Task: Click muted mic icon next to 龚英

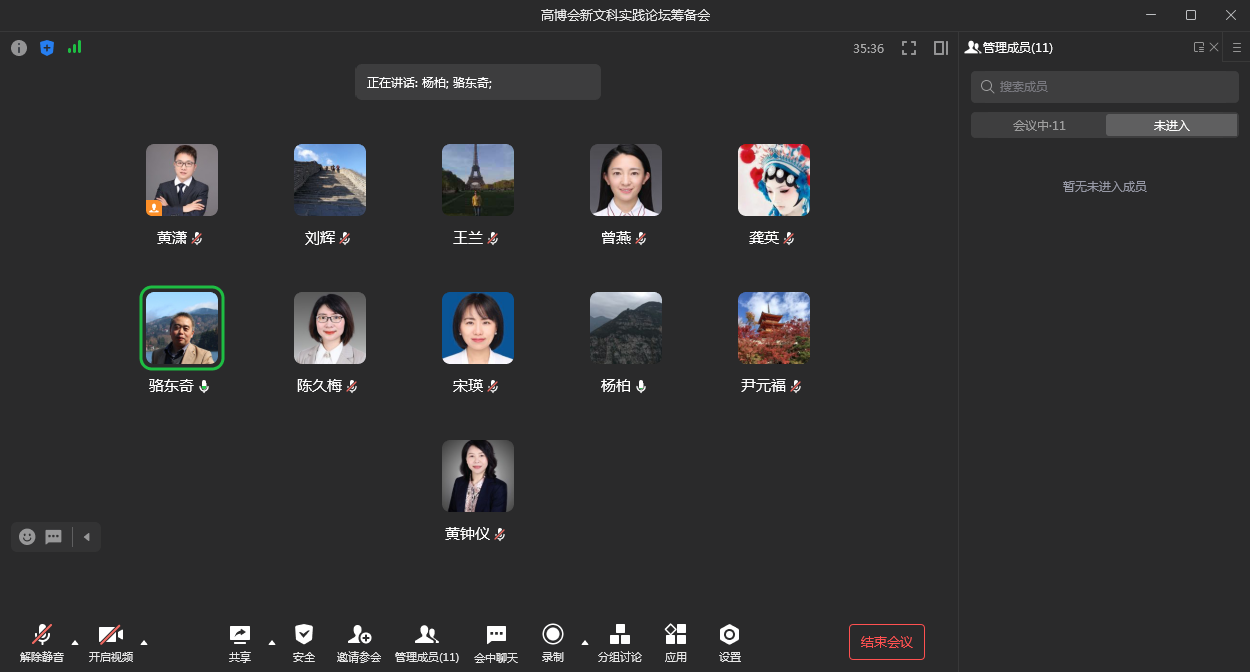Action: point(789,238)
